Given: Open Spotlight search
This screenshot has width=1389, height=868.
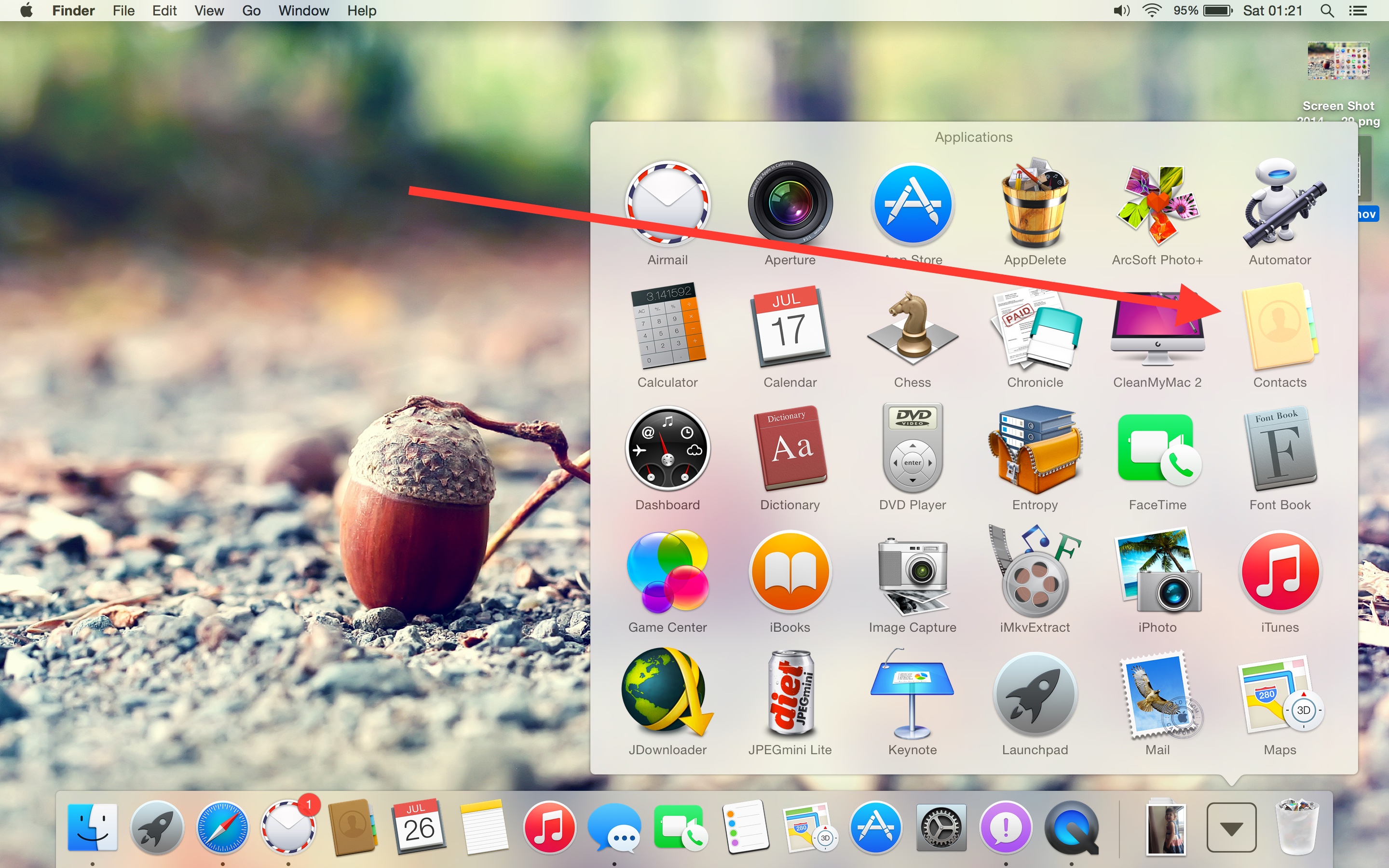Looking at the screenshot, I should (x=1327, y=10).
